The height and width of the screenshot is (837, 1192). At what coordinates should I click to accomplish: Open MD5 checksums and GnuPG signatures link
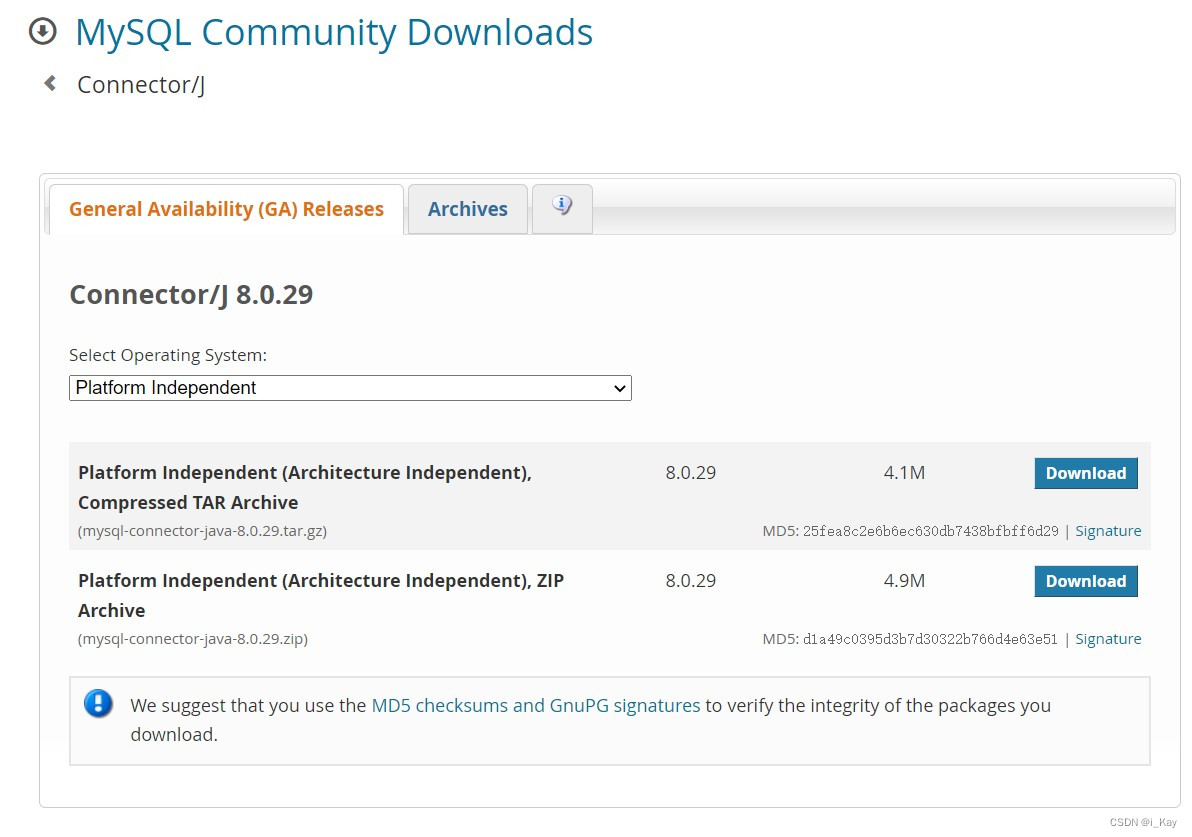pyautogui.click(x=535, y=705)
